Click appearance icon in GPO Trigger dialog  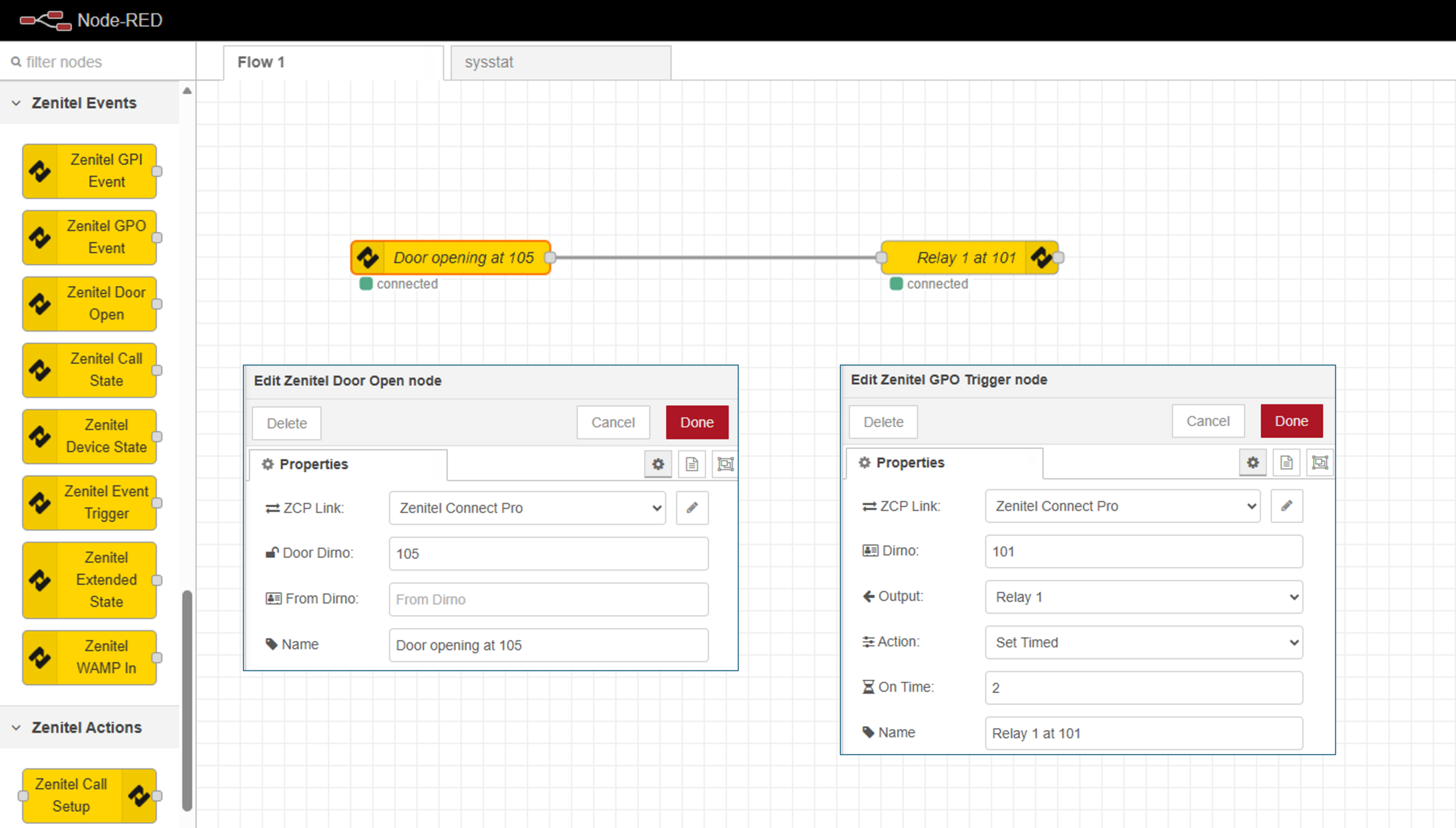1319,463
